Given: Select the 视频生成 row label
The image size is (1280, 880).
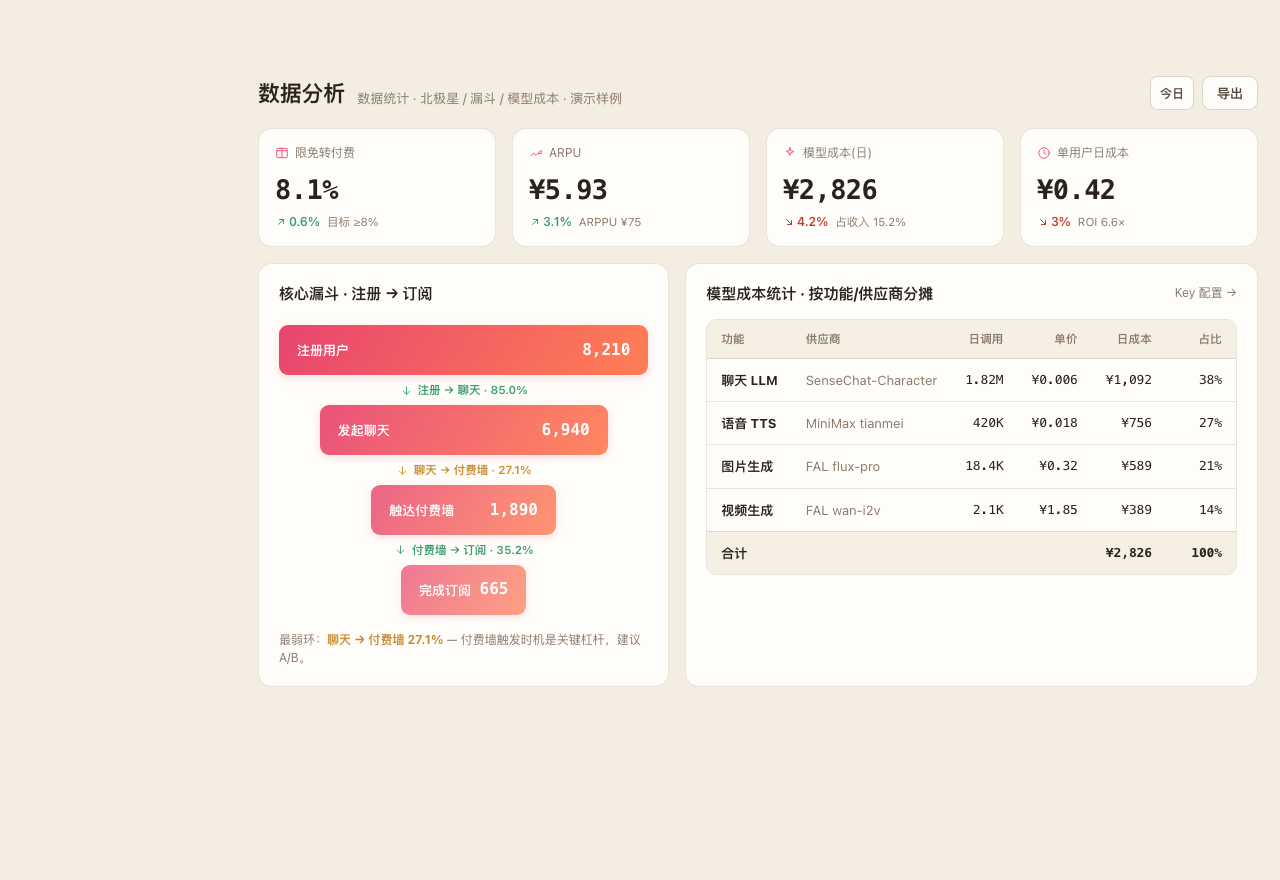Looking at the screenshot, I should coord(747,510).
